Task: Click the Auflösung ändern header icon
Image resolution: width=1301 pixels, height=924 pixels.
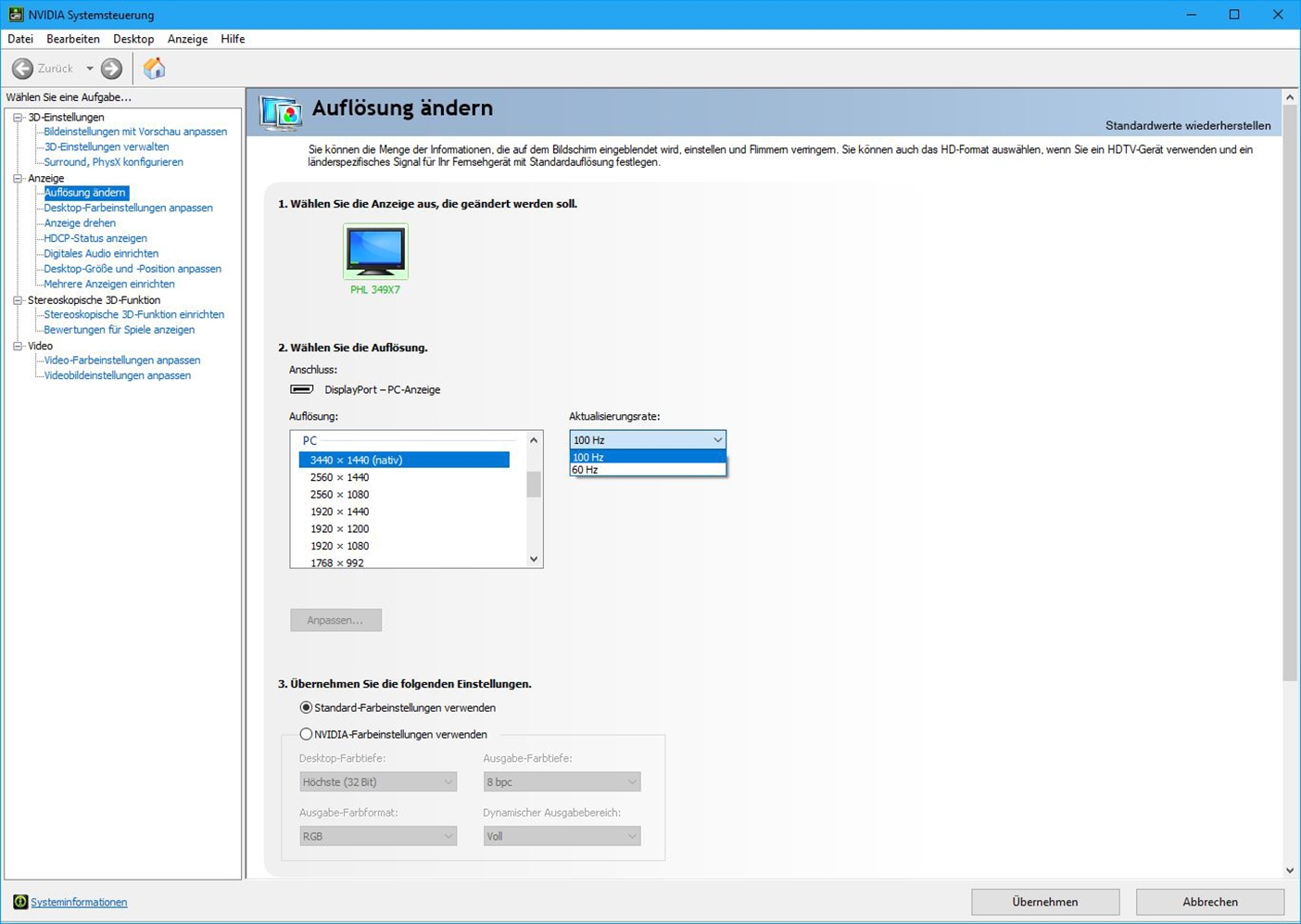Action: (x=281, y=113)
